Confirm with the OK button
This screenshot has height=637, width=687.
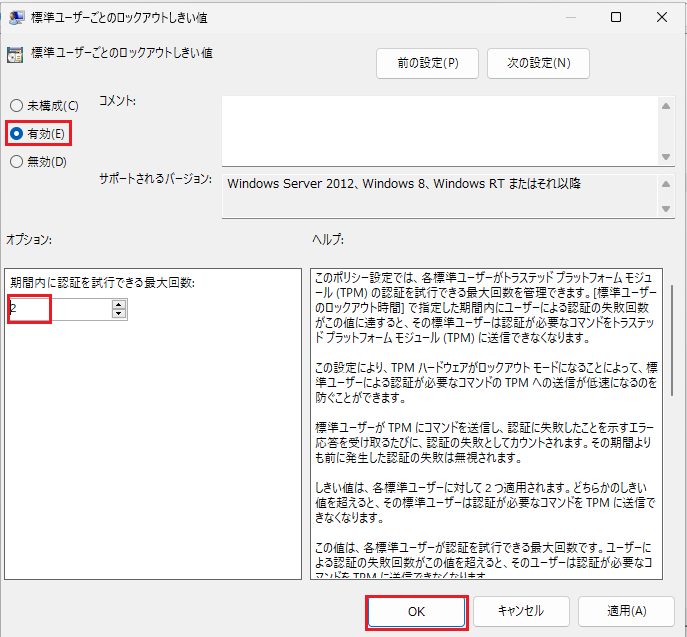pyautogui.click(x=416, y=612)
